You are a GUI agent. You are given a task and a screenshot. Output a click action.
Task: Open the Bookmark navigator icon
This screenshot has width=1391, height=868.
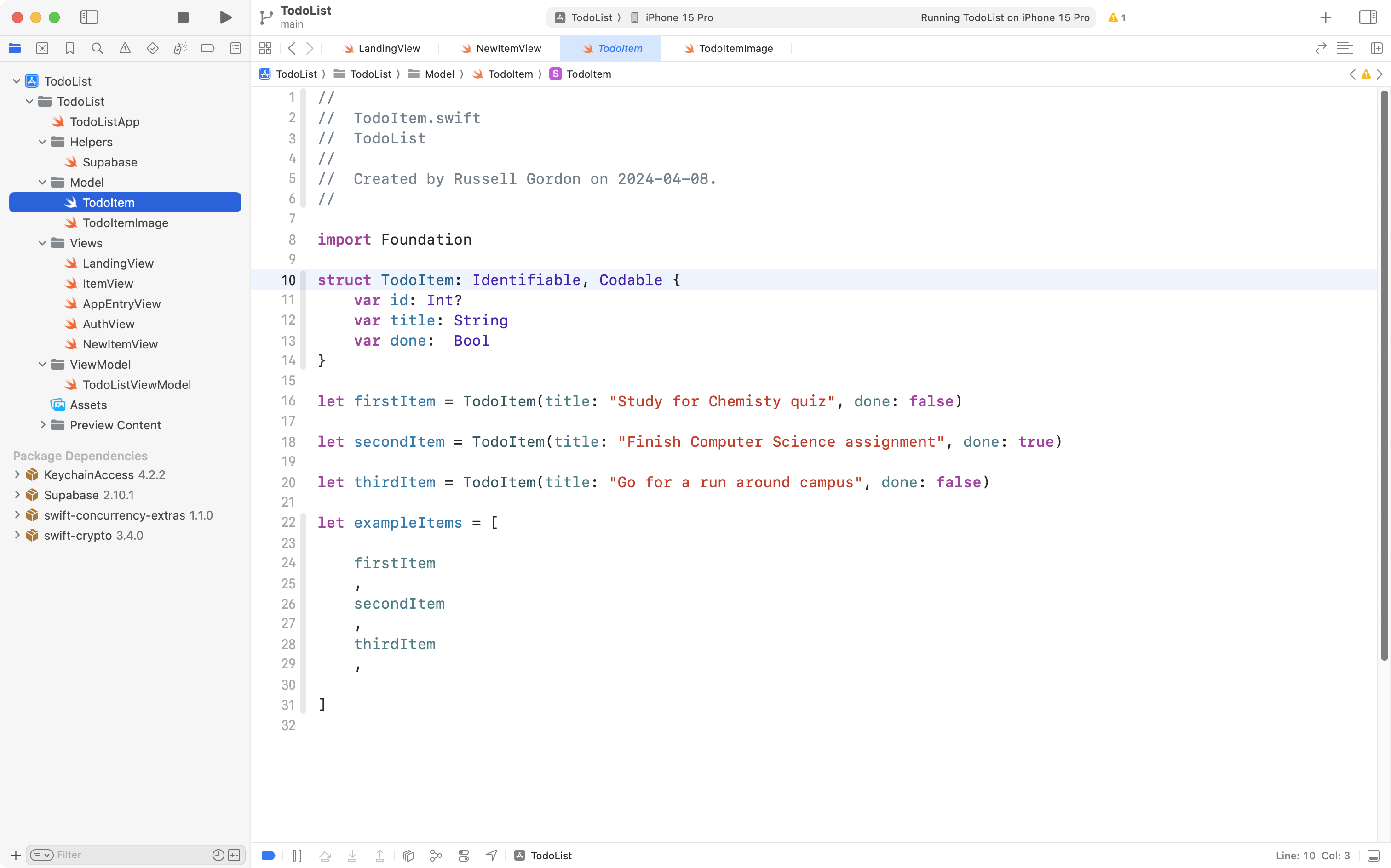pyautogui.click(x=70, y=48)
